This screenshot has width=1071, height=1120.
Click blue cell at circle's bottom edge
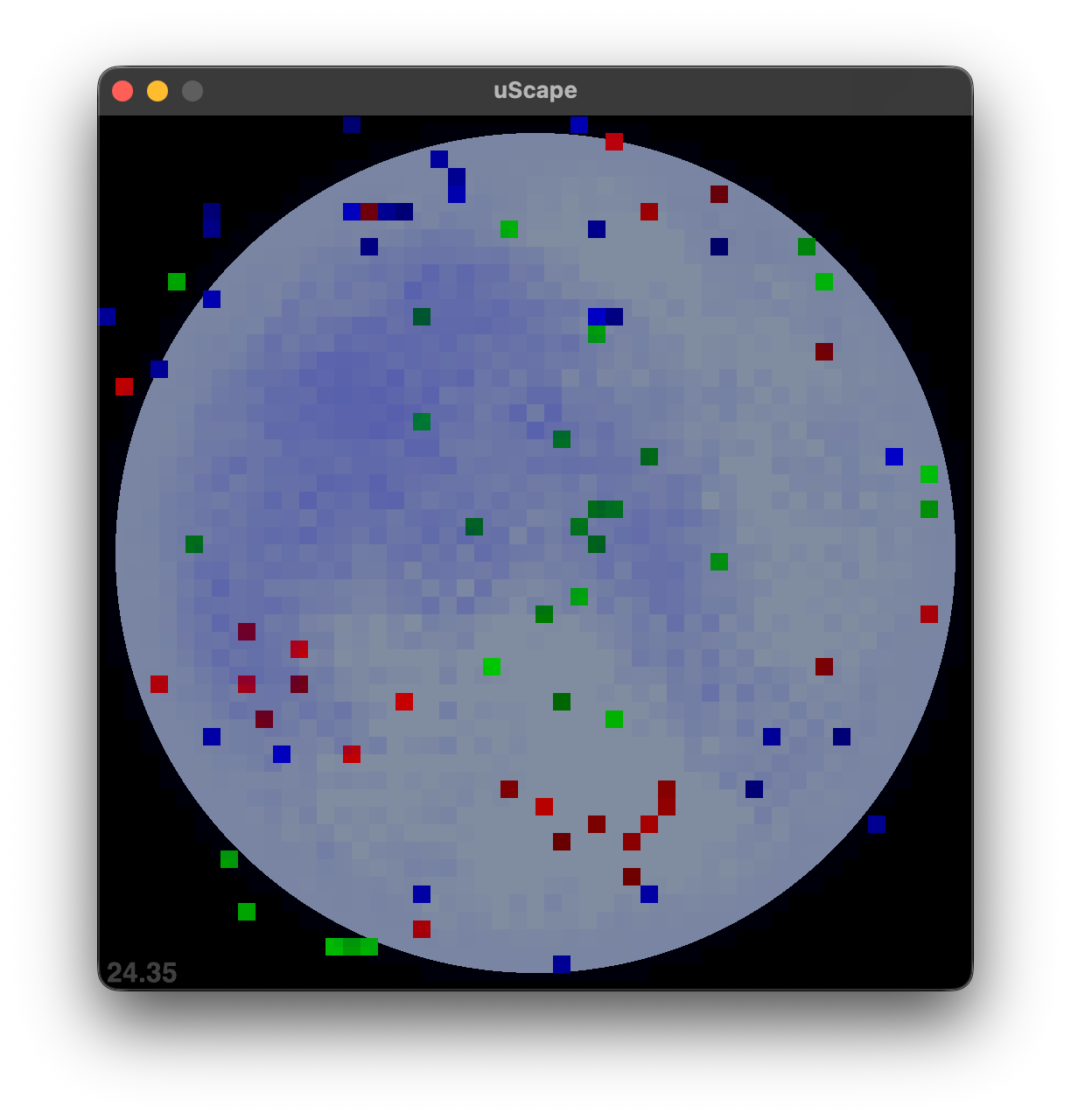562,964
